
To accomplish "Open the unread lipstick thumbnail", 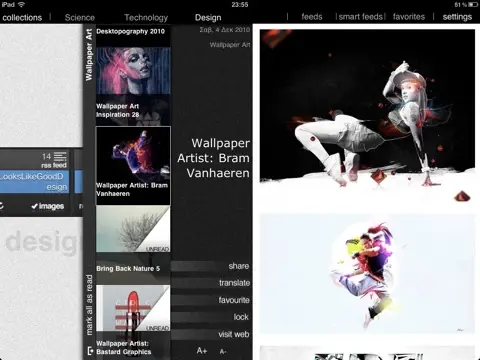I will coord(133,308).
